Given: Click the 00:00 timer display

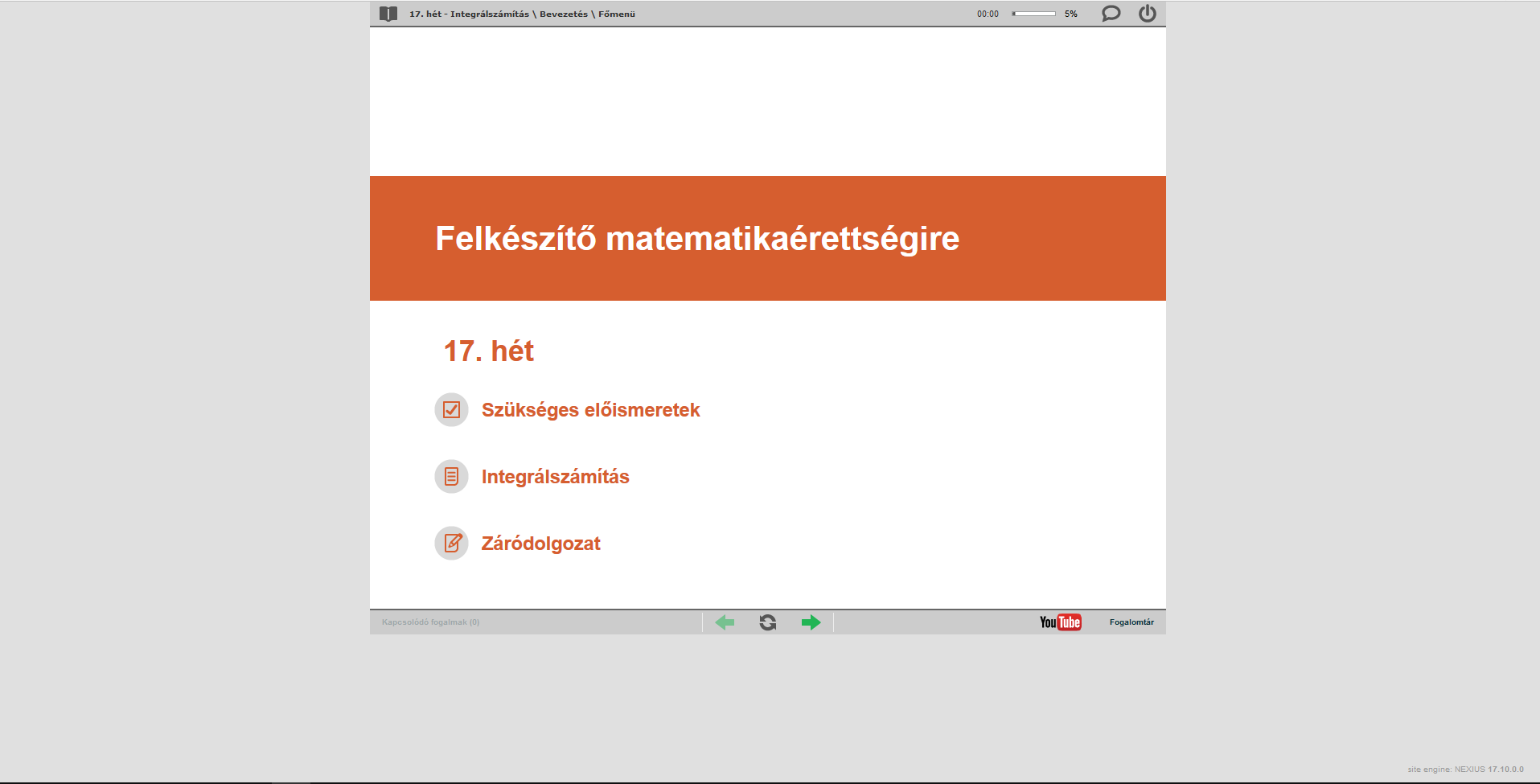Looking at the screenshot, I should (988, 14).
